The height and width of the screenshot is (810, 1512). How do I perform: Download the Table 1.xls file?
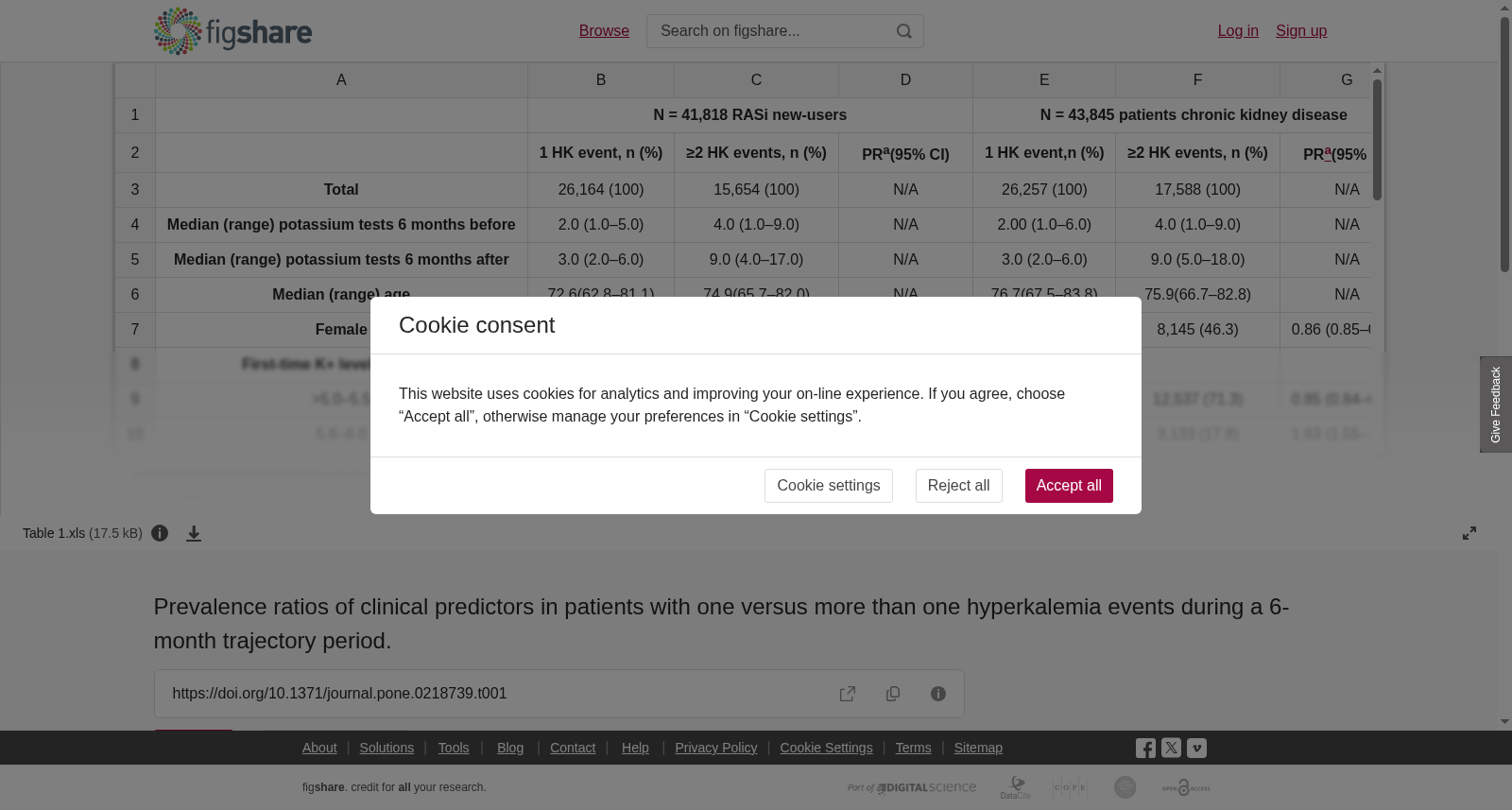click(x=194, y=533)
